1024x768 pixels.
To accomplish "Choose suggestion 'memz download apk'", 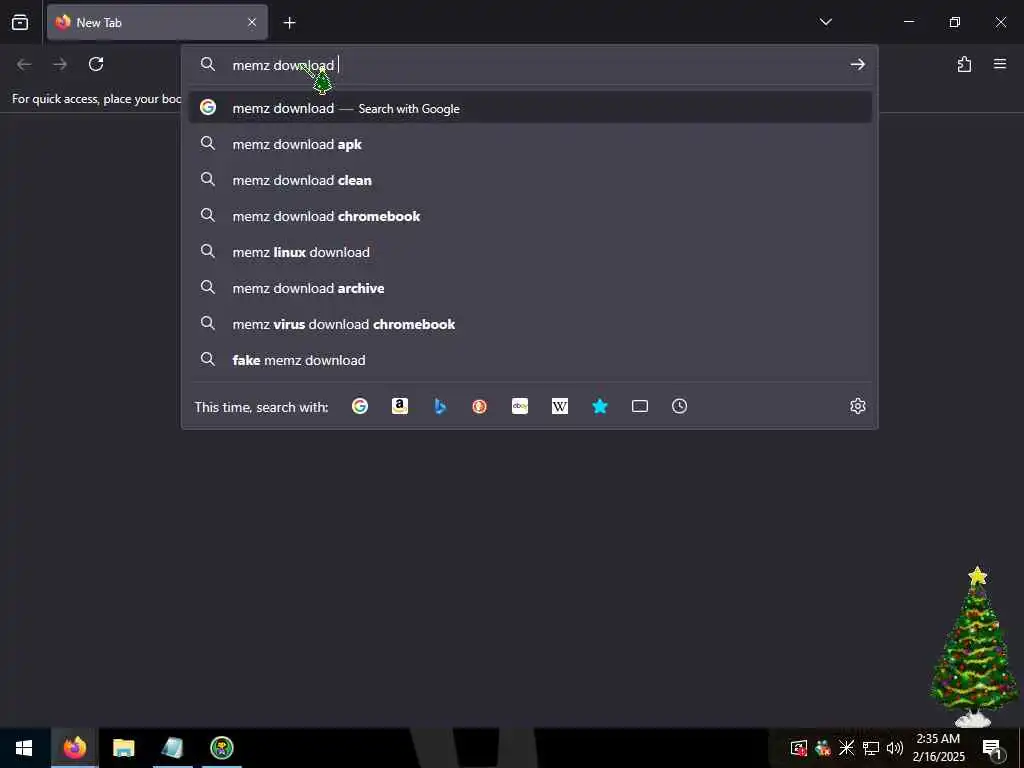I will pos(530,144).
